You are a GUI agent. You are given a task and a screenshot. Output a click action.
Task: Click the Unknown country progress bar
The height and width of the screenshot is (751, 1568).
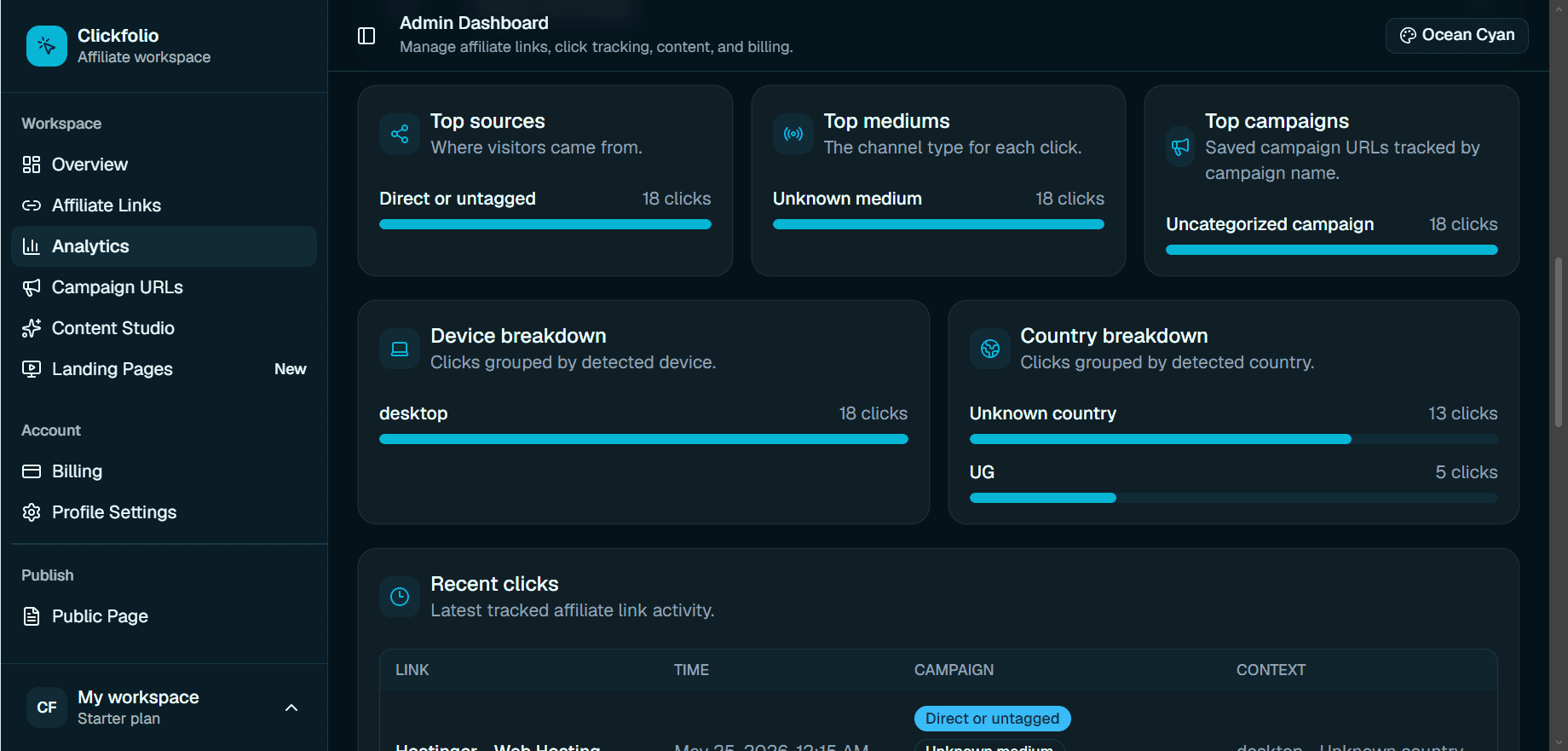(x=1233, y=439)
